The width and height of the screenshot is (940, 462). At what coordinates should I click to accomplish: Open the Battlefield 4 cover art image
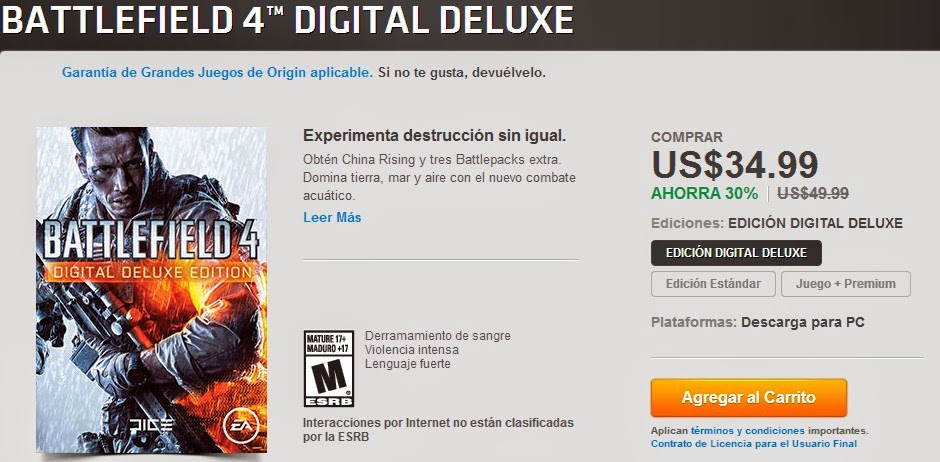click(x=151, y=290)
